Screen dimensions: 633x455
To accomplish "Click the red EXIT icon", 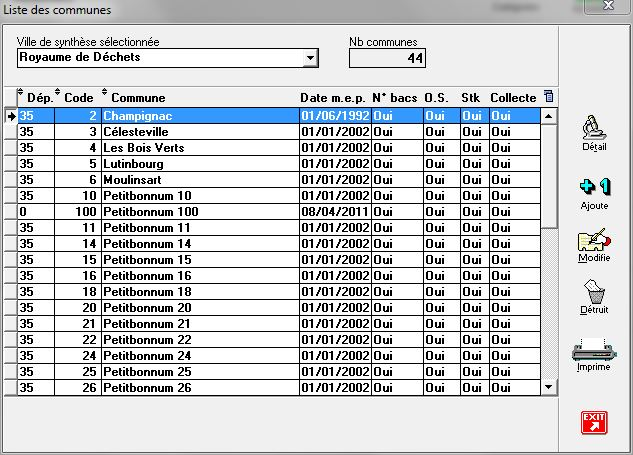I will [594, 421].
